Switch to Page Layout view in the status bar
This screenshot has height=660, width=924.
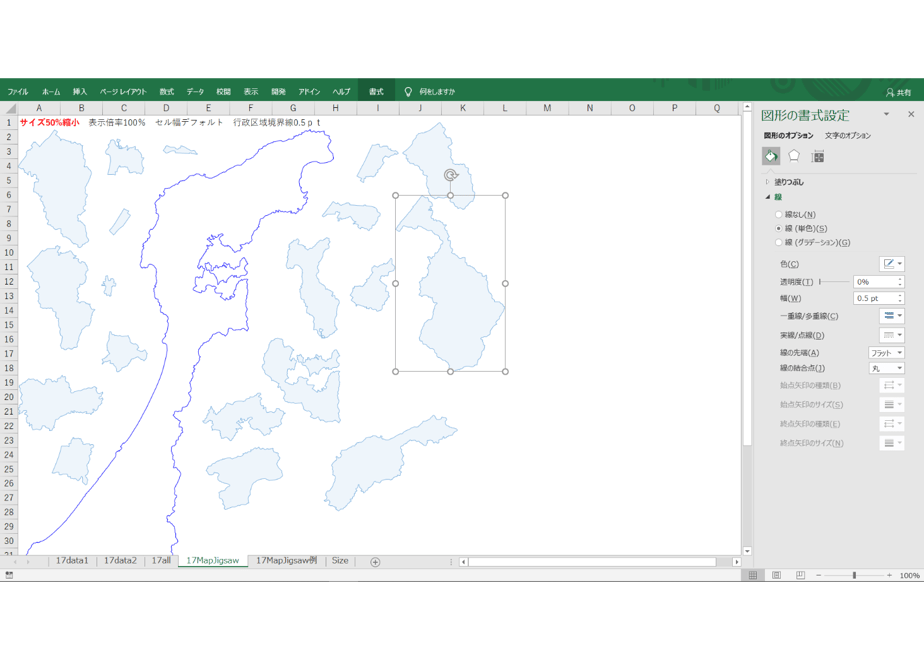[x=776, y=575]
